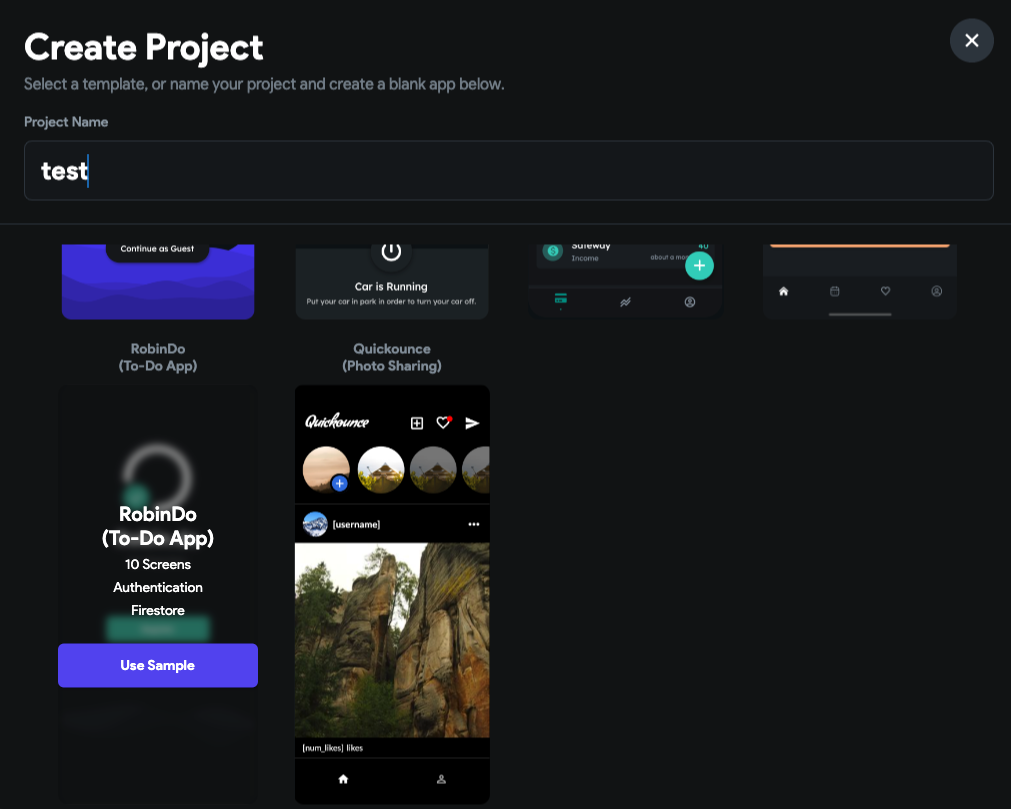Click the car power icon
The image size is (1011, 809).
[391, 251]
